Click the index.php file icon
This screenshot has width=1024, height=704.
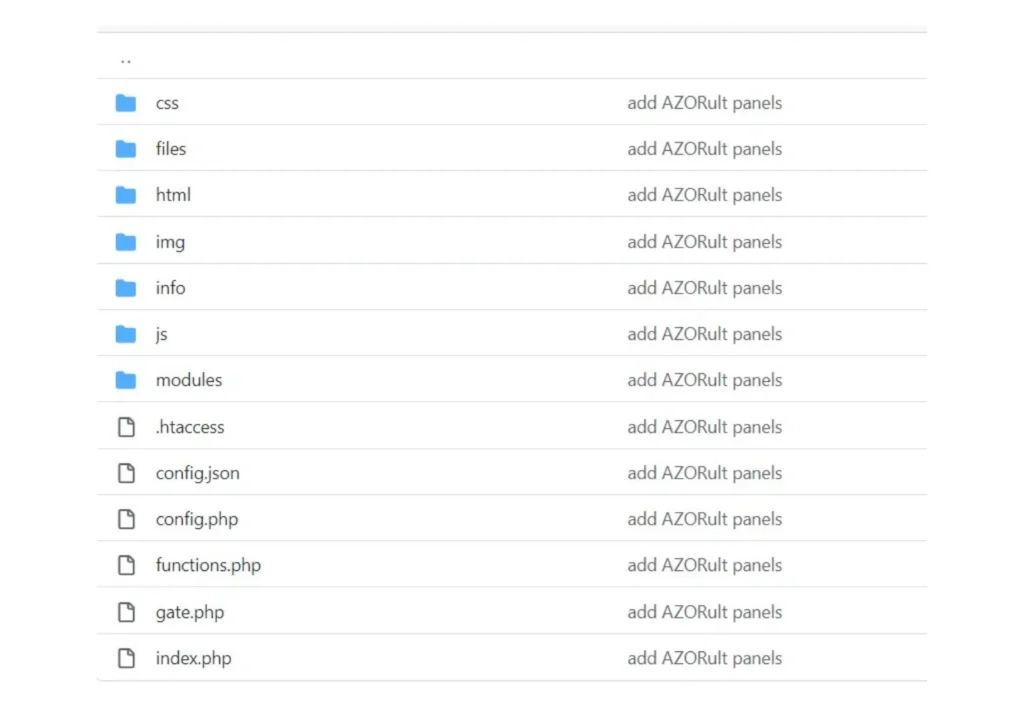(127, 658)
